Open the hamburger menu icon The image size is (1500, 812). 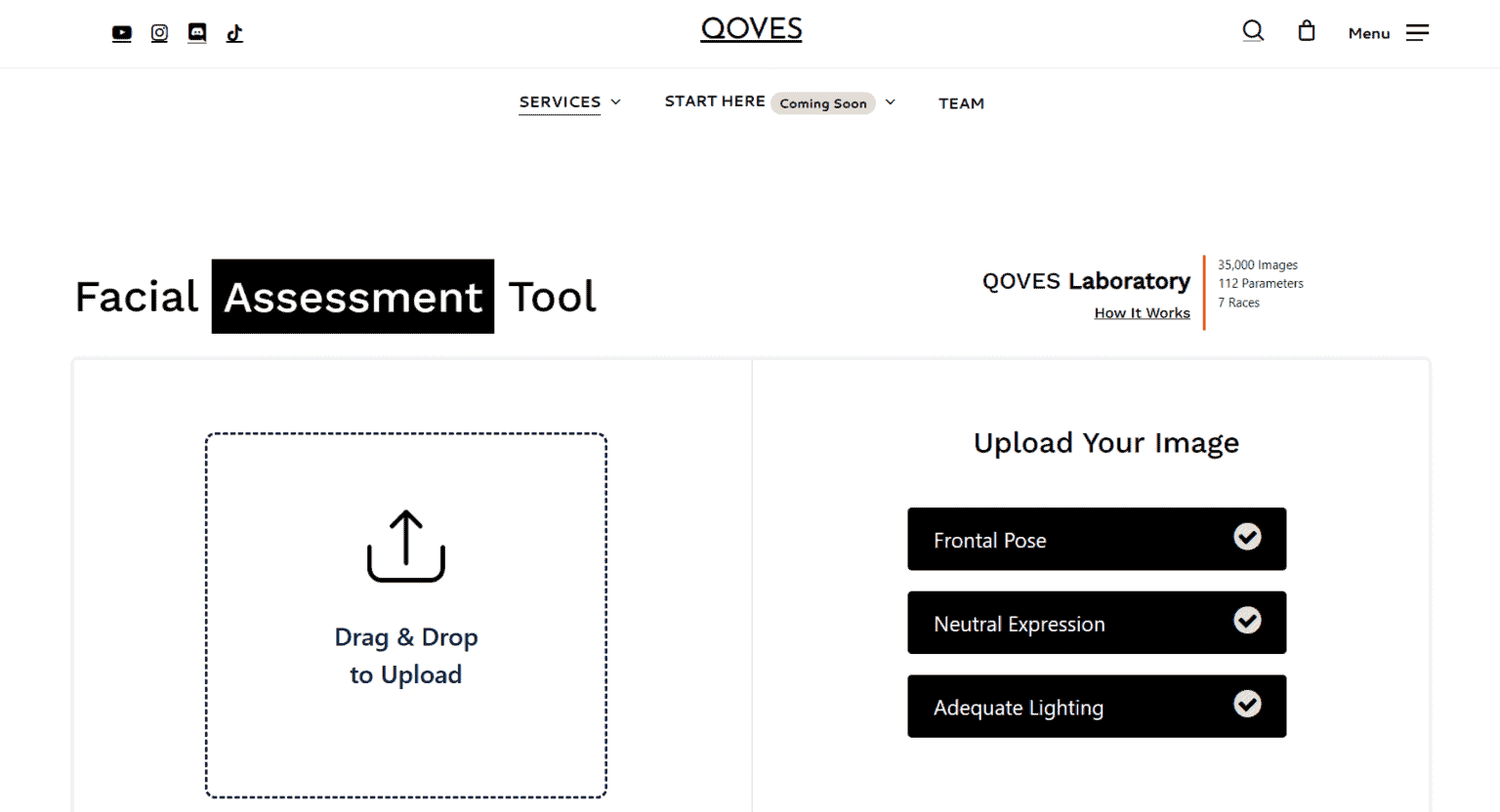1418,33
